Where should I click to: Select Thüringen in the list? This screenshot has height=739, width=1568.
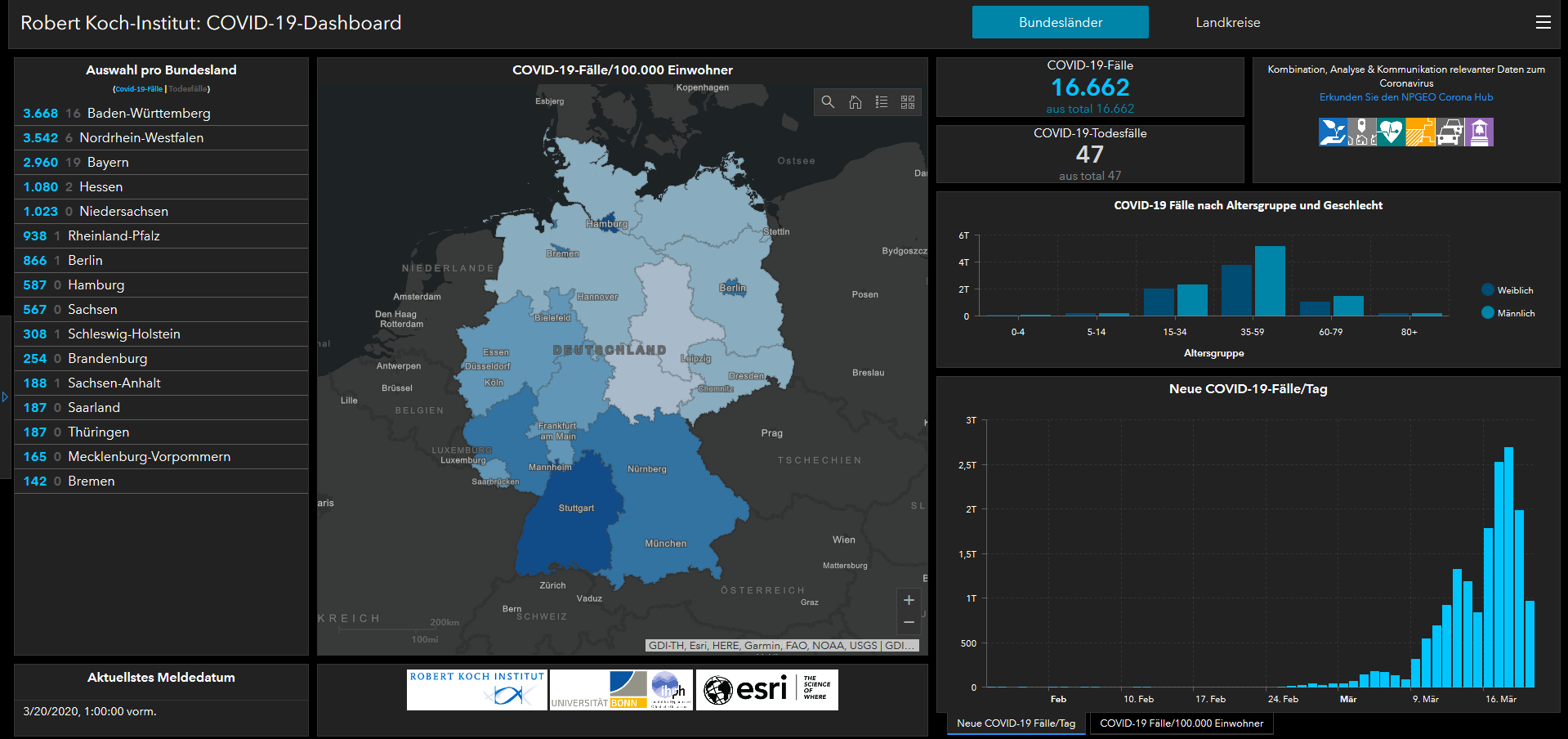161,432
